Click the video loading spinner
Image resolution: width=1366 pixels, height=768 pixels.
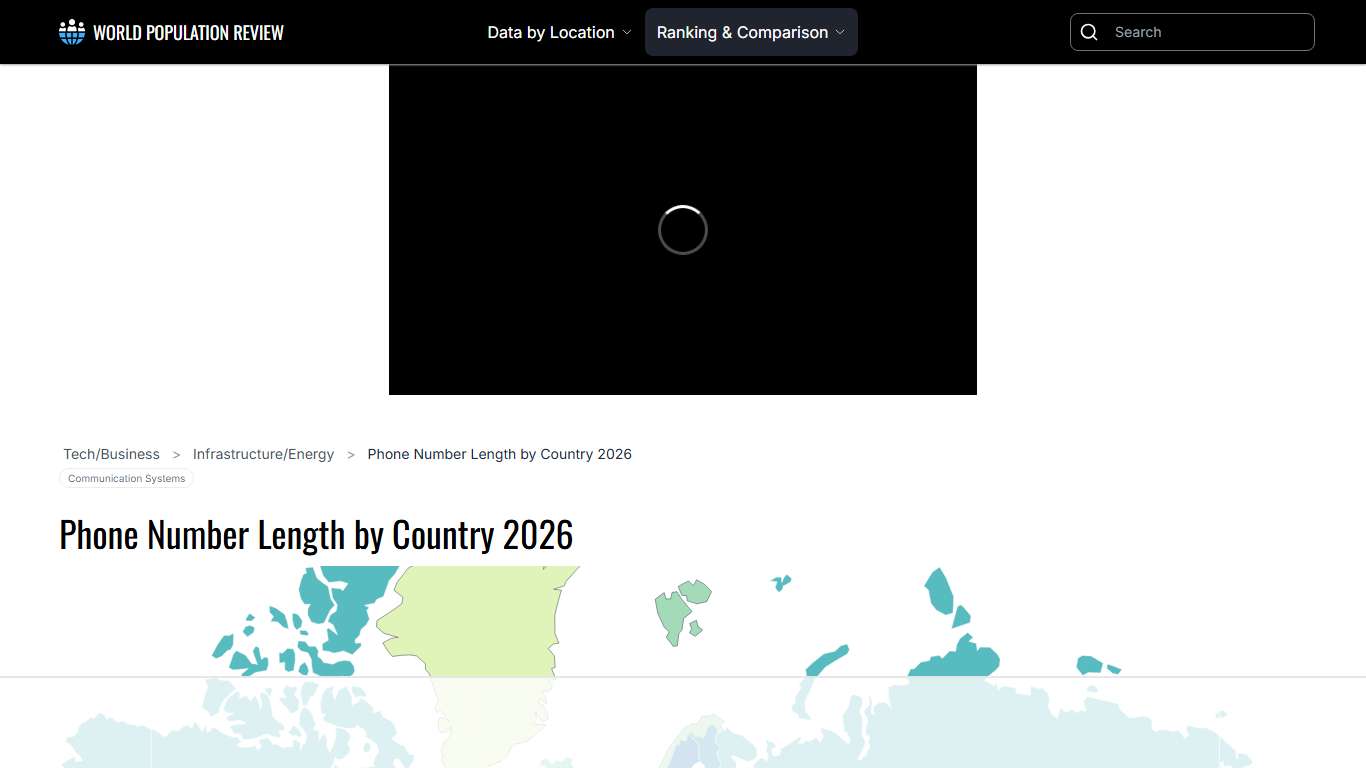[683, 230]
